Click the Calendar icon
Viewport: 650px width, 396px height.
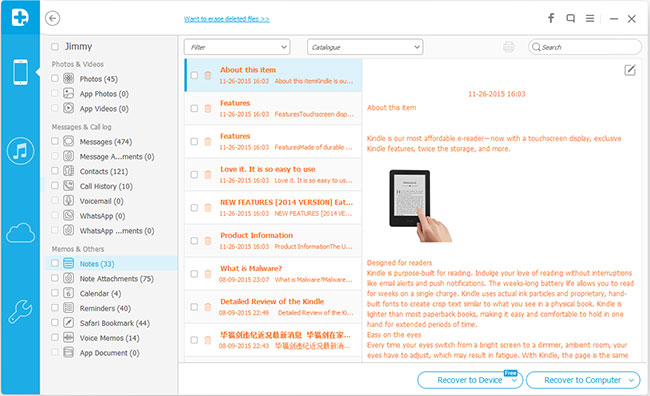point(68,293)
